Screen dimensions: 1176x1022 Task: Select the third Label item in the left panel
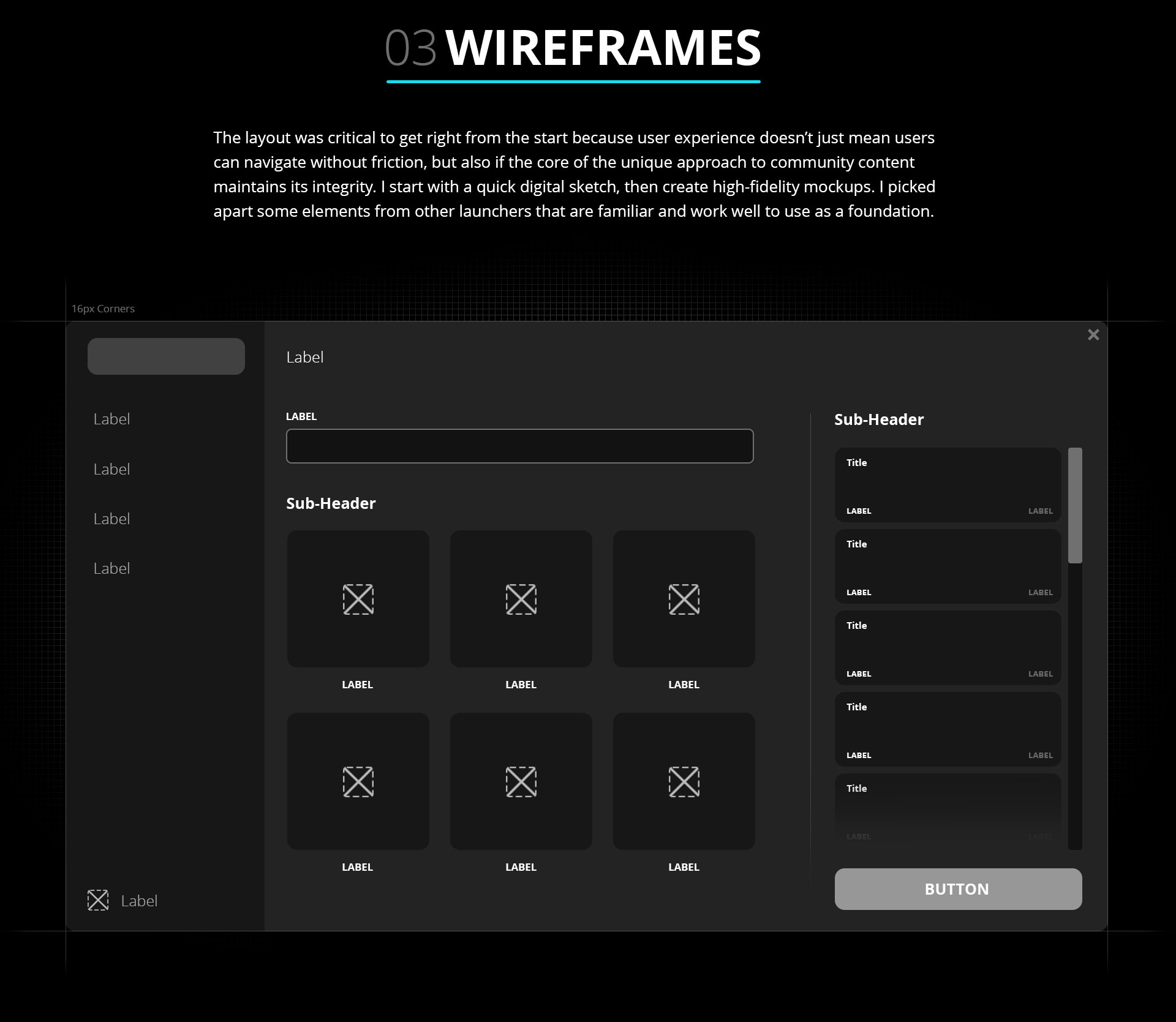[x=112, y=519]
